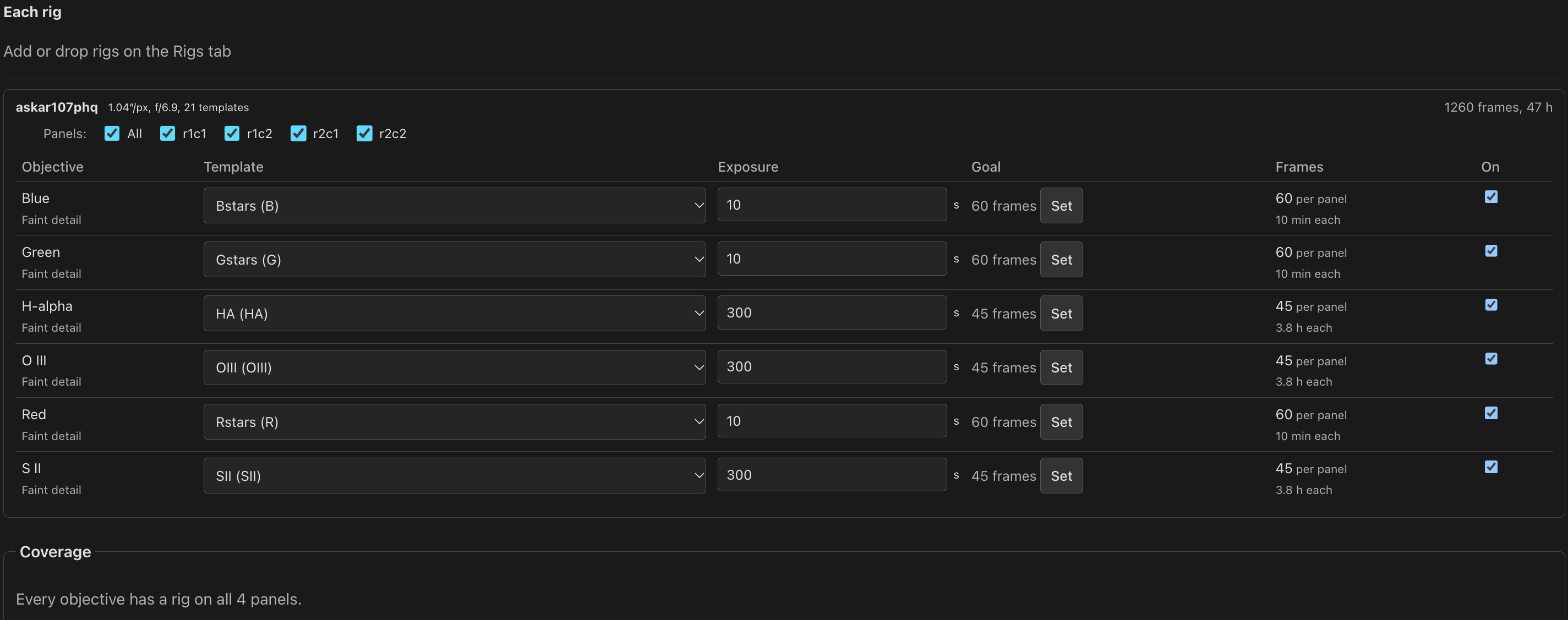This screenshot has width=1568, height=620.
Task: Click the askar107phq rig name
Action: [57, 107]
